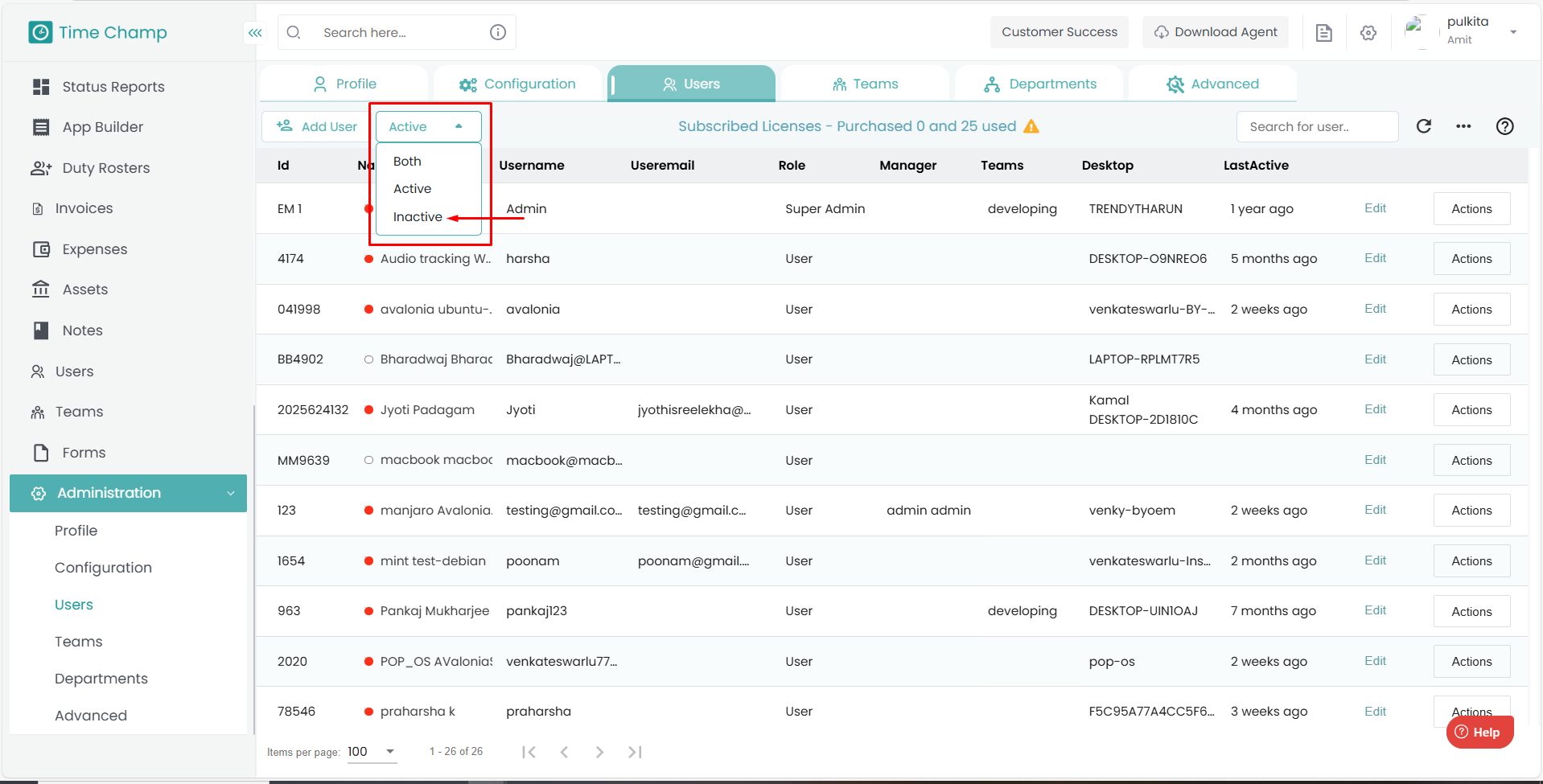Click Edit link for harsha row

[1375, 258]
